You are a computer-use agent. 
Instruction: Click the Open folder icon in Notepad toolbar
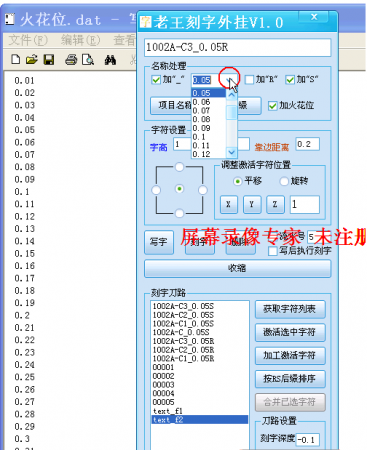coord(32,59)
